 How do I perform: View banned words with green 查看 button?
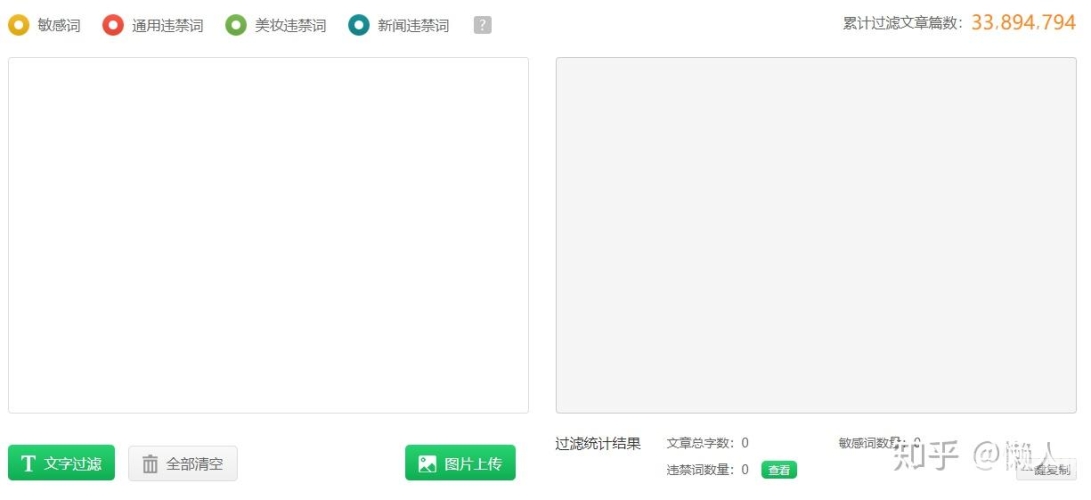[779, 470]
